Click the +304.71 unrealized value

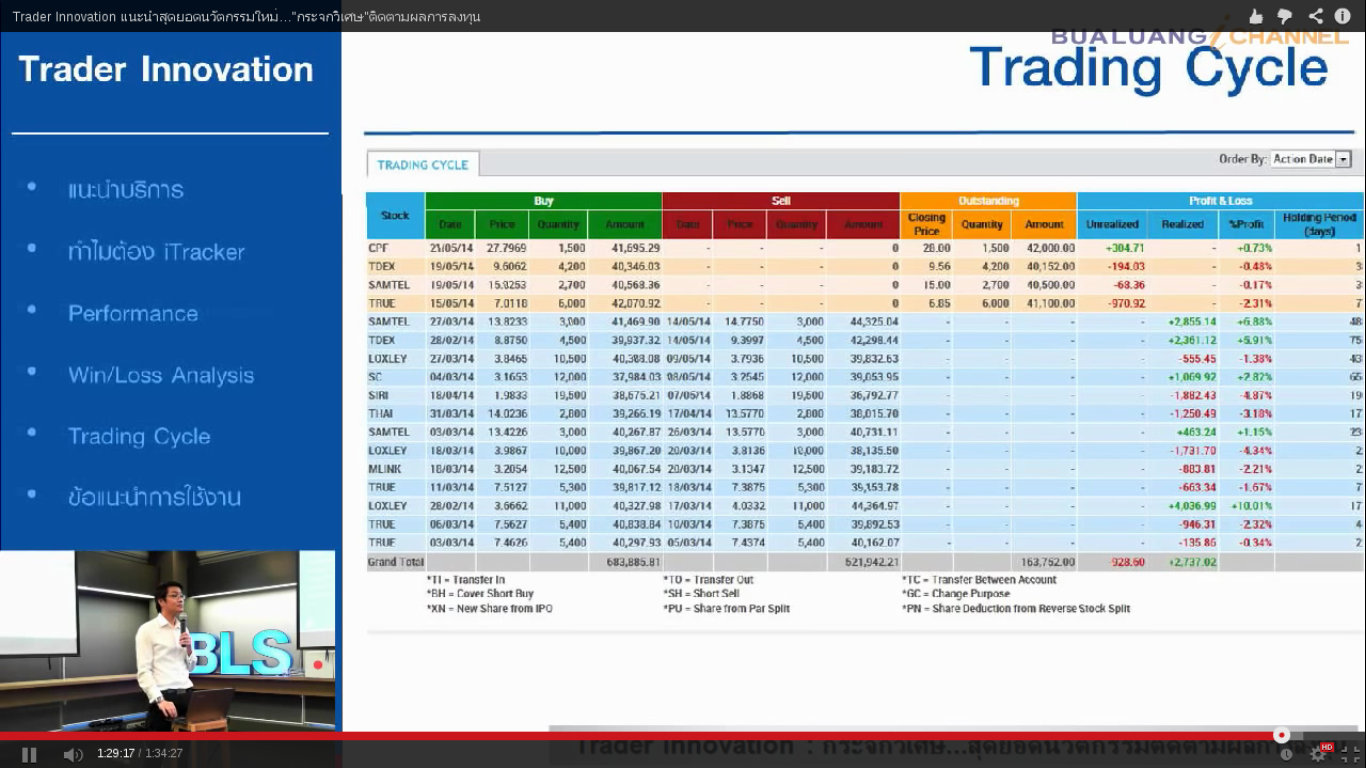point(1125,247)
